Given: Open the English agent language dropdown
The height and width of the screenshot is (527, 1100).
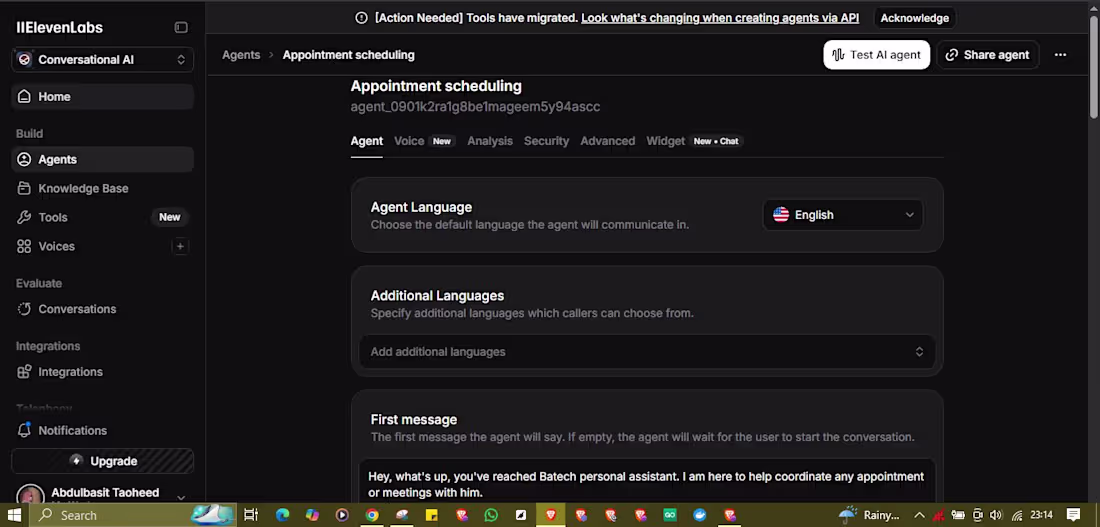Looking at the screenshot, I should tap(843, 215).
